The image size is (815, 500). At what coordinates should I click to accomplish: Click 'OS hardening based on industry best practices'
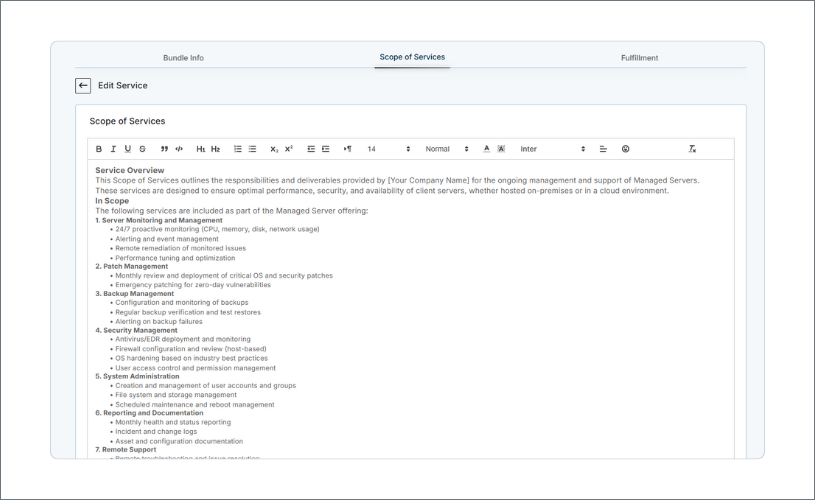click(191, 359)
